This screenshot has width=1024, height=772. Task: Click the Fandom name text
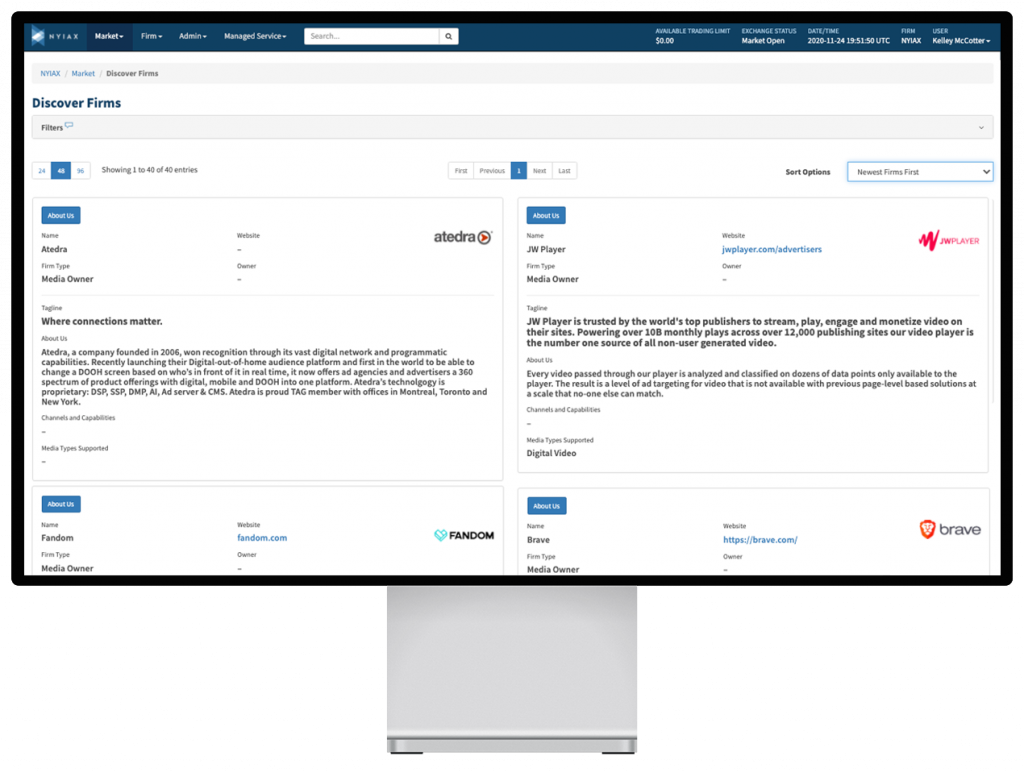click(x=57, y=538)
